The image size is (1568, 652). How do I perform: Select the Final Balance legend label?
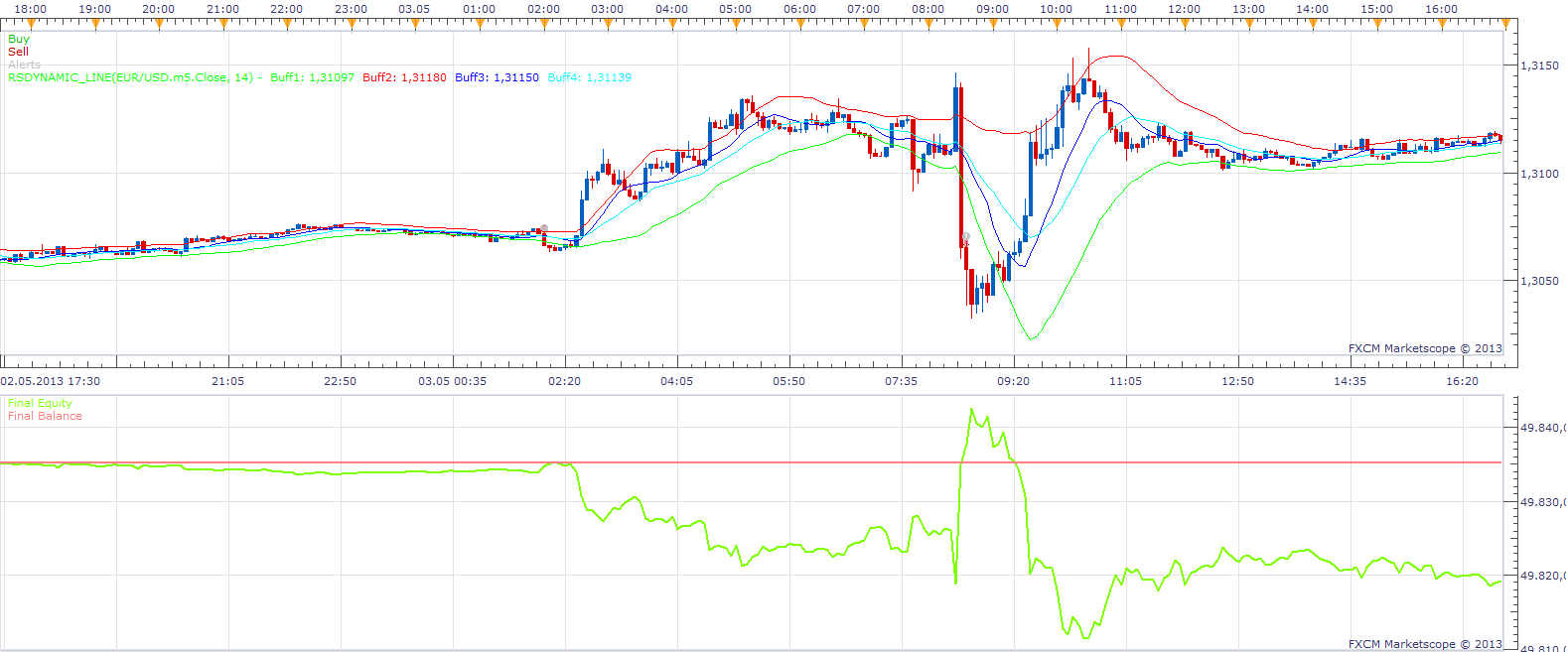point(45,416)
